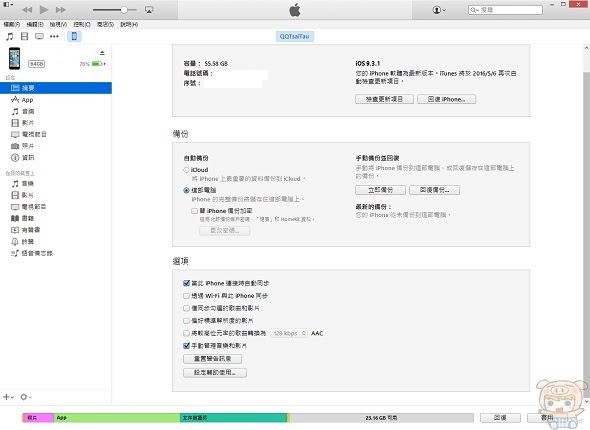Viewport: 590px width, 430px height.
Task: Open the 檔案(F) File menu
Action: 12,24
